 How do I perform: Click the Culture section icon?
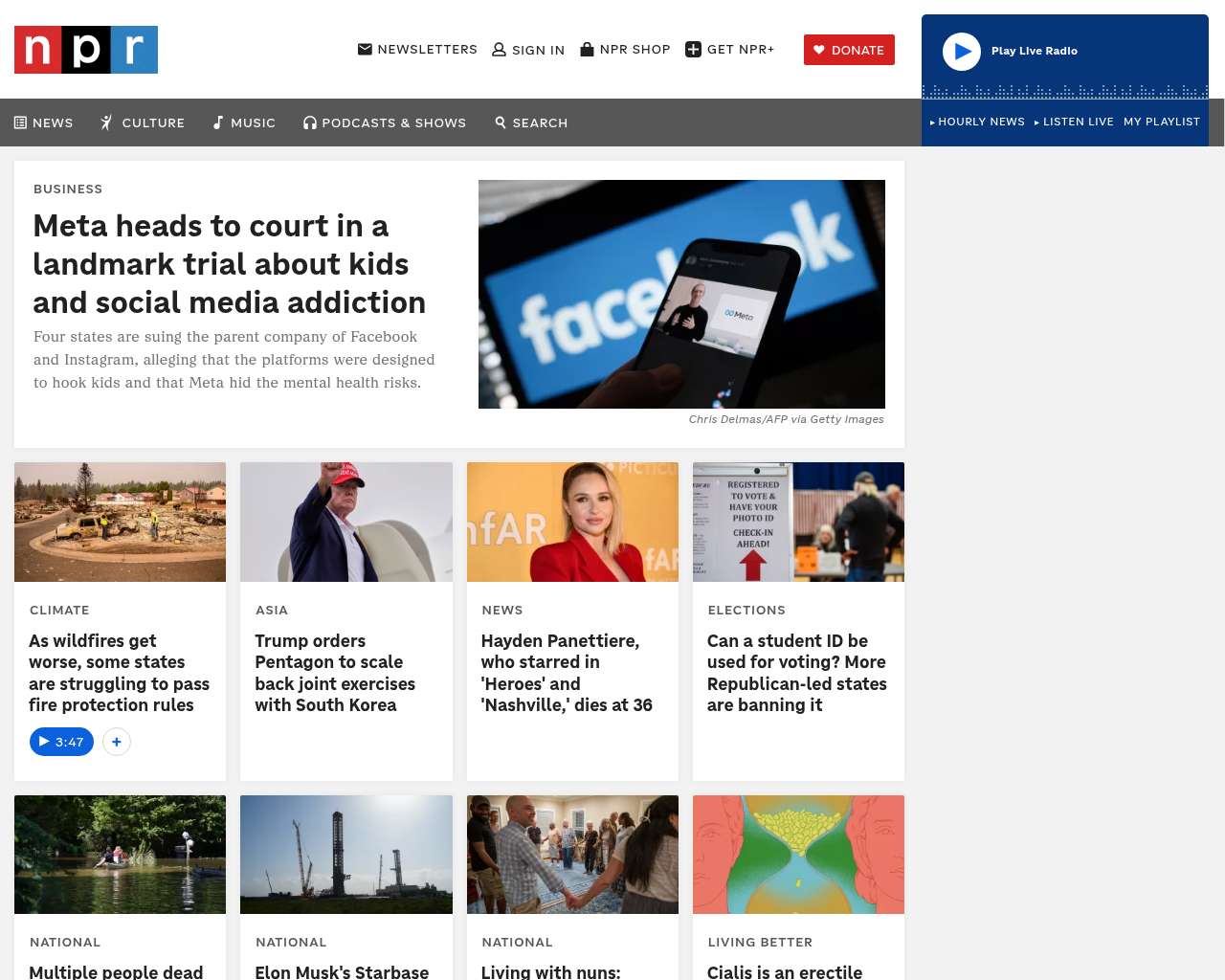107,122
